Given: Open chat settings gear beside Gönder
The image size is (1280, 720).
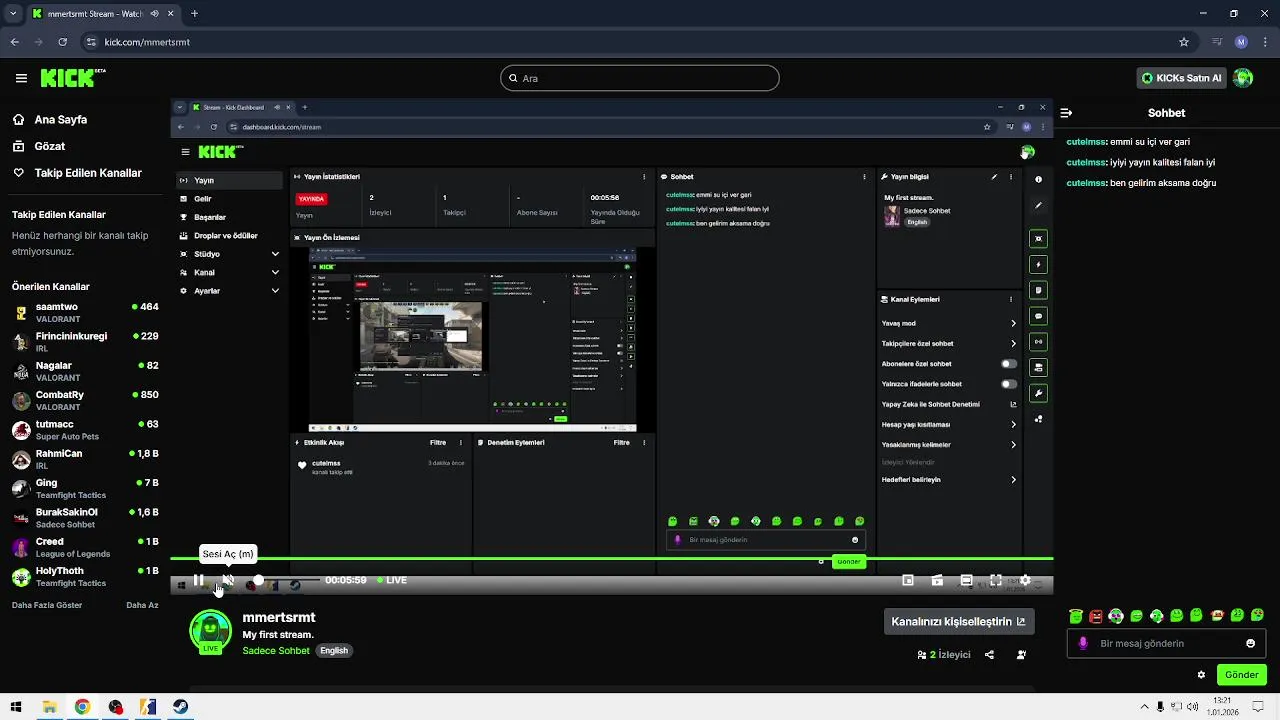Looking at the screenshot, I should [1201, 675].
